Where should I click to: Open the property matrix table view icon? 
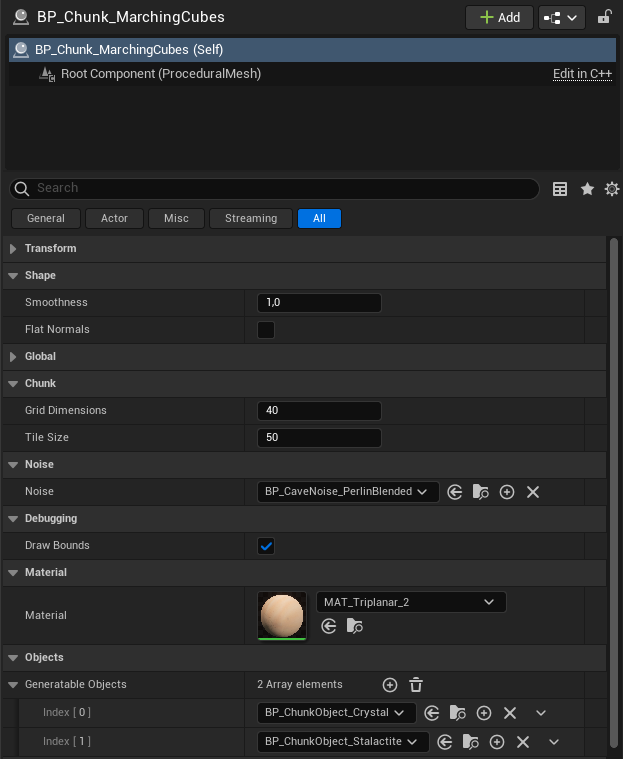click(x=560, y=189)
